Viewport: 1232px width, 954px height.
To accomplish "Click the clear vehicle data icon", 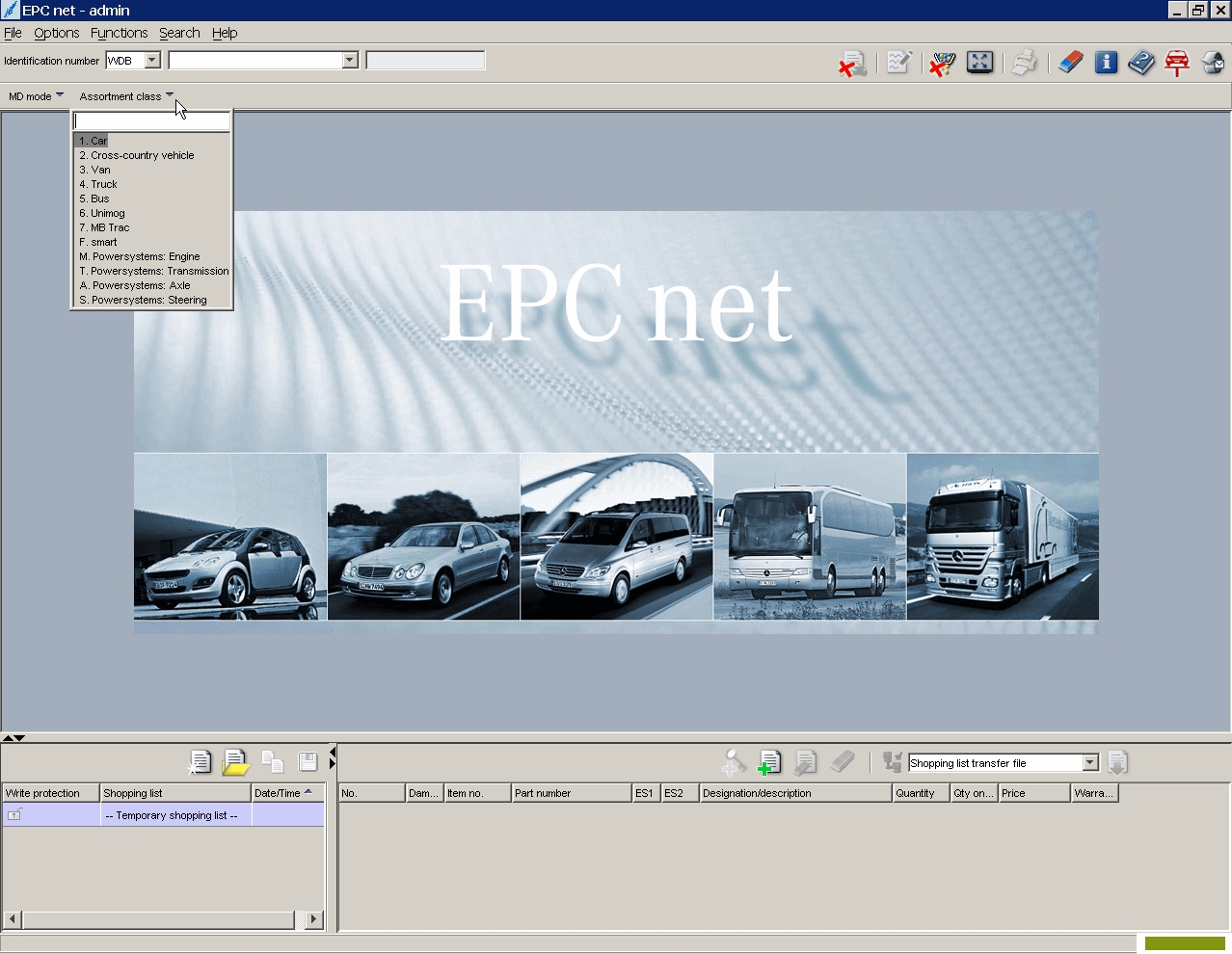I will (852, 64).
